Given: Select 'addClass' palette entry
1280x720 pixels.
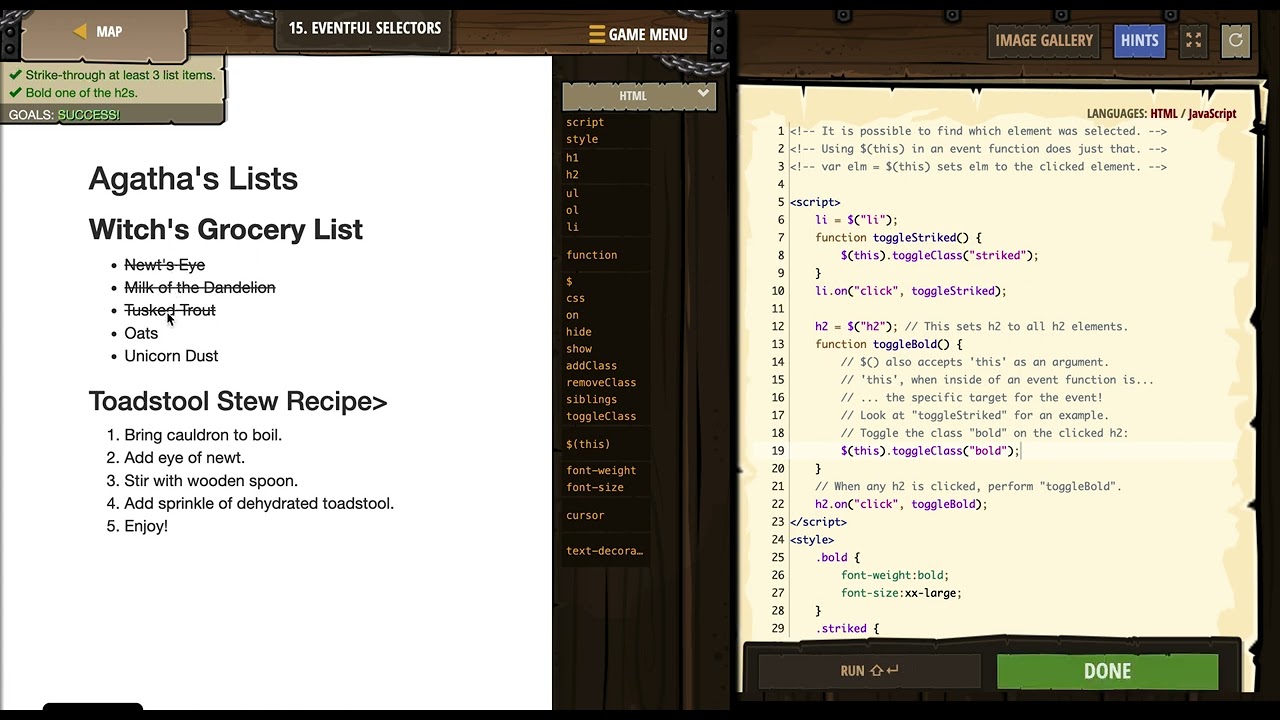Looking at the screenshot, I should (x=591, y=366).
